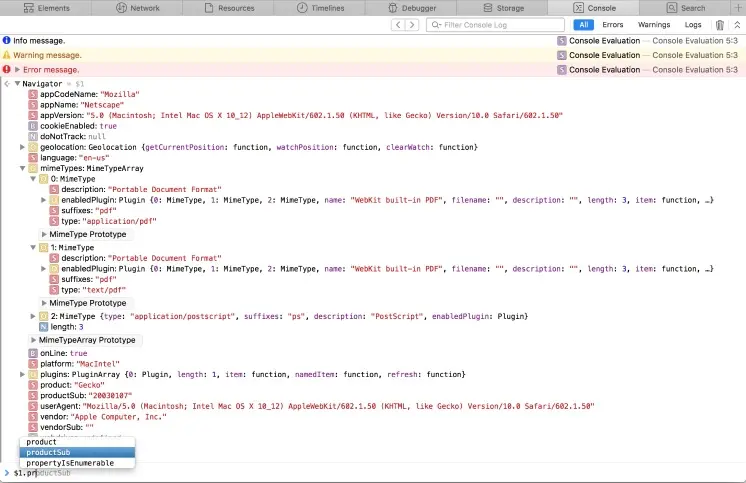The image size is (746, 483).
Task: Select the type: "text/pdf" value
Action: (104, 290)
